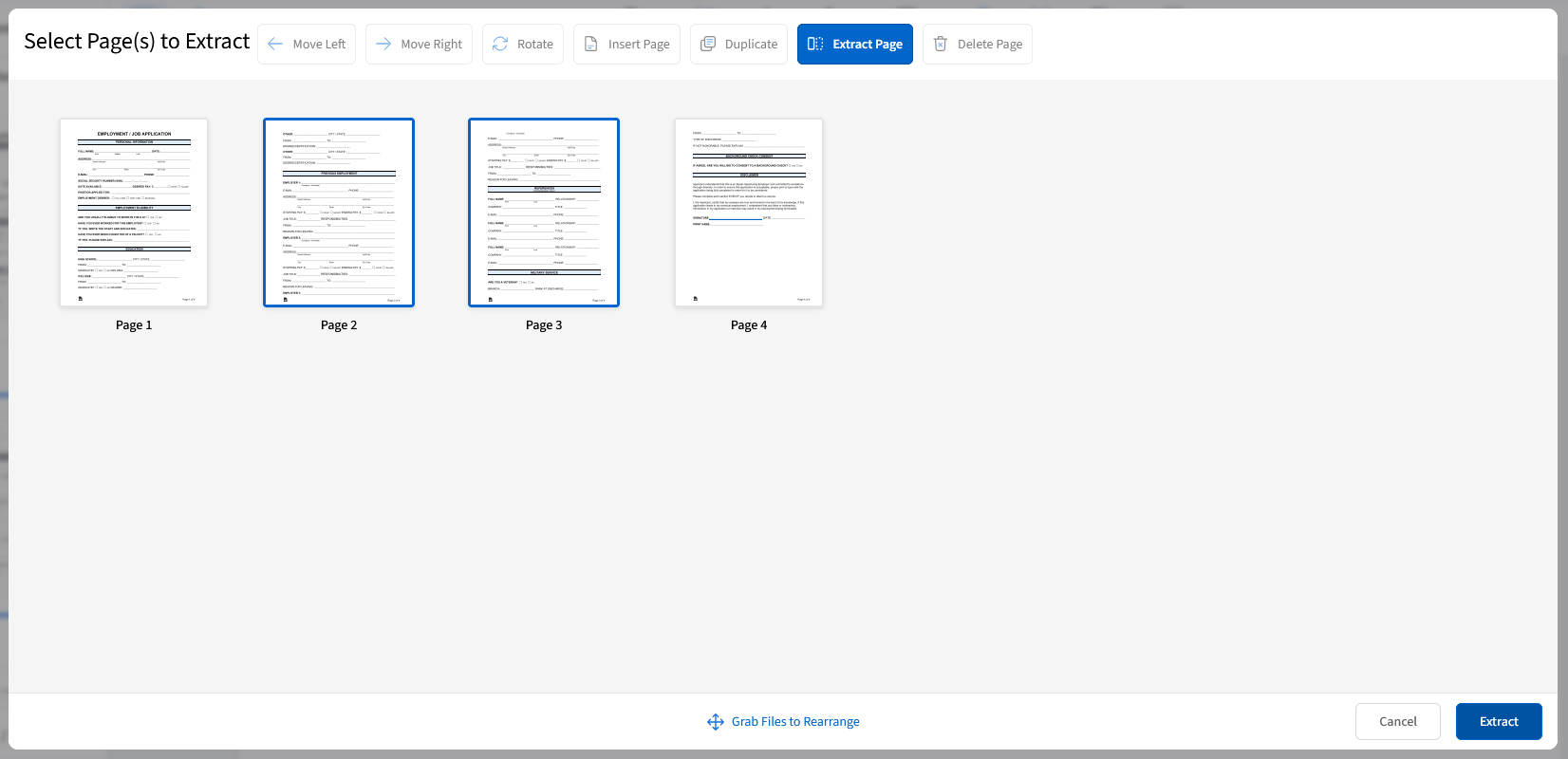Select the Page 4 thumbnail
This screenshot has width=1568, height=759.
[749, 213]
